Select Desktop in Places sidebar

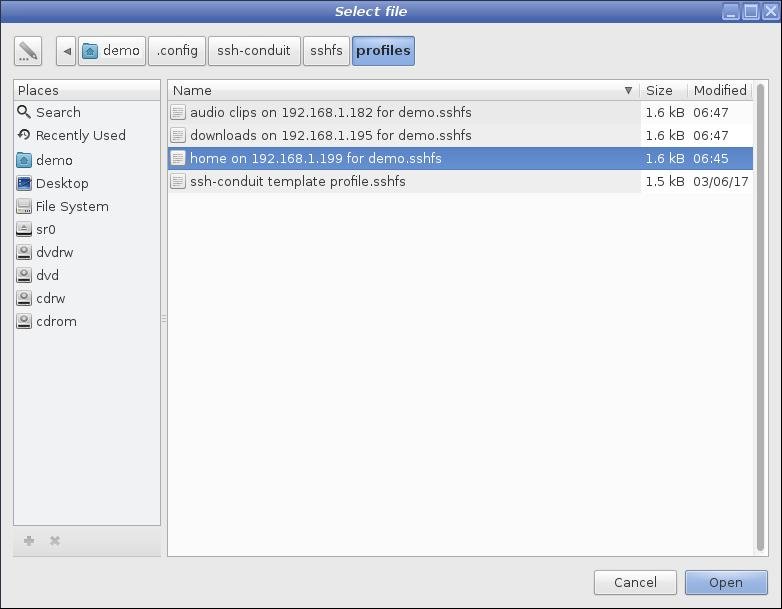pyautogui.click(x=87, y=183)
